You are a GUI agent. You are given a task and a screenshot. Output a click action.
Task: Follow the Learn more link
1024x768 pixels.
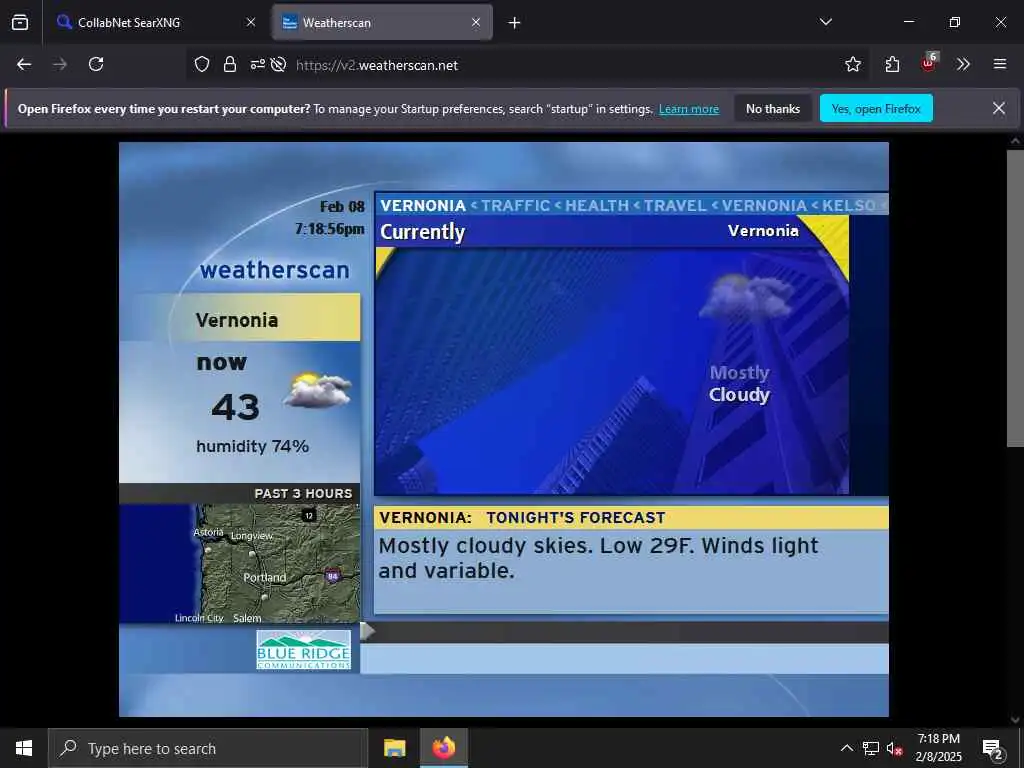(688, 109)
